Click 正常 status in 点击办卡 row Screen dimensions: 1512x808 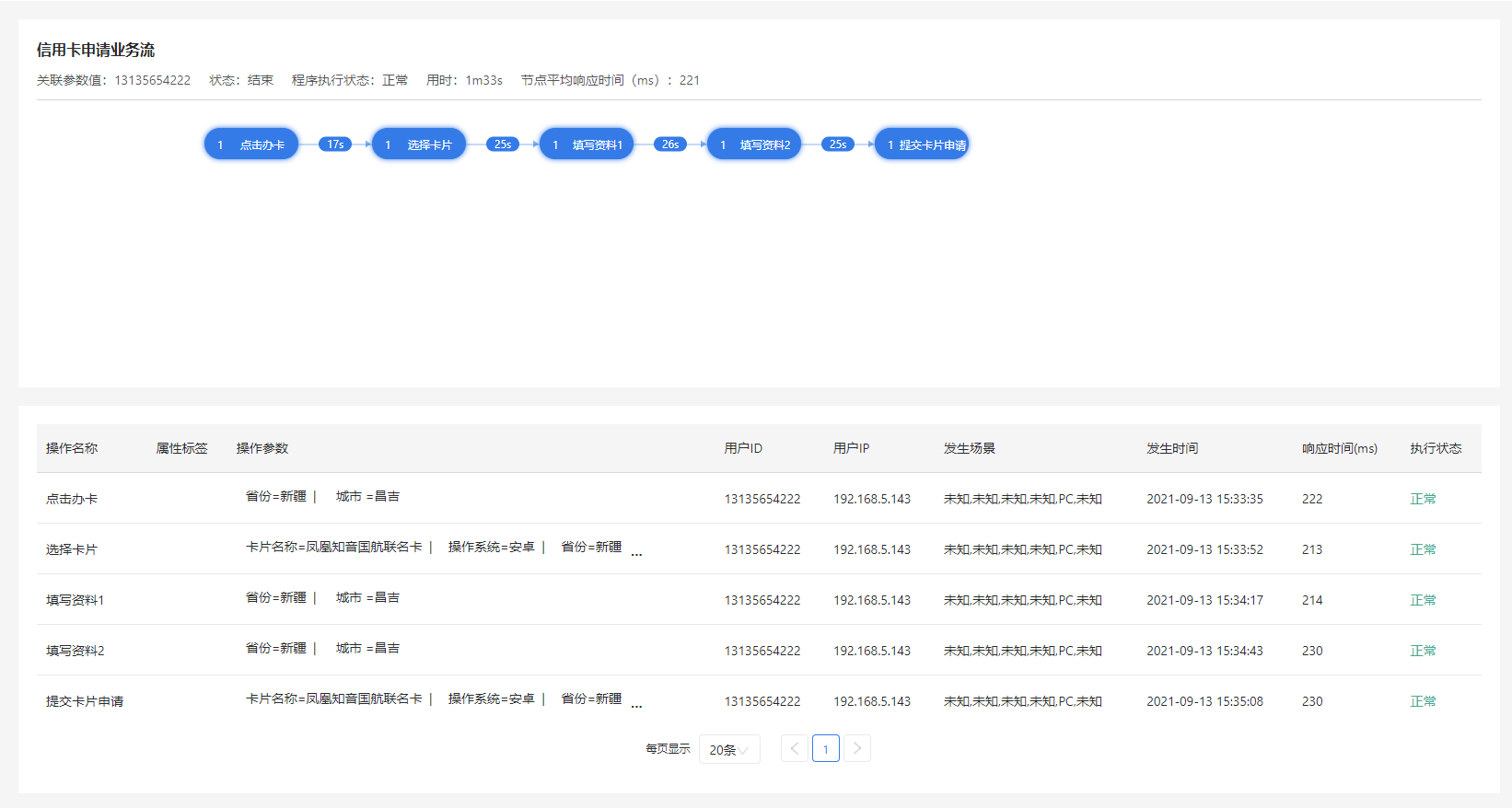pos(1423,499)
